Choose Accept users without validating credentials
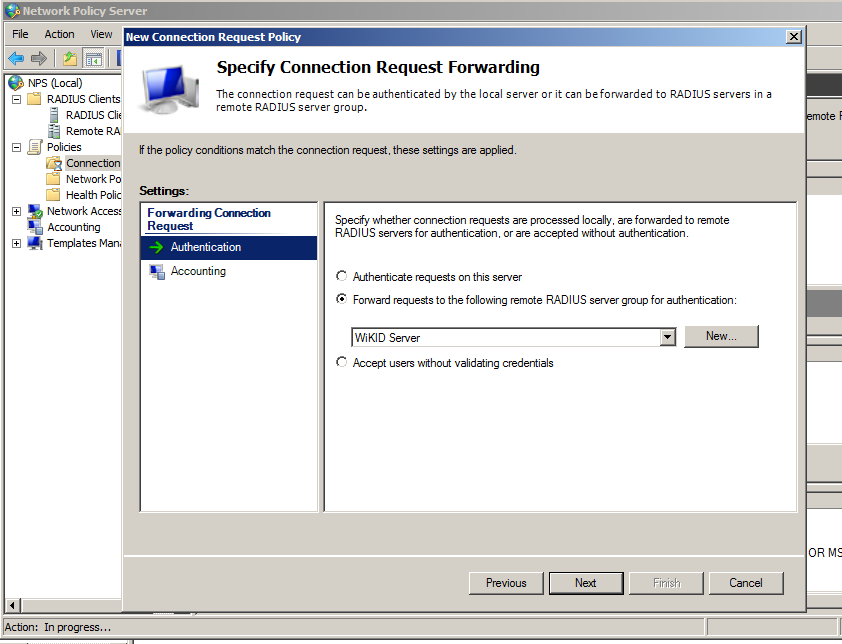This screenshot has width=842, height=644. point(341,361)
